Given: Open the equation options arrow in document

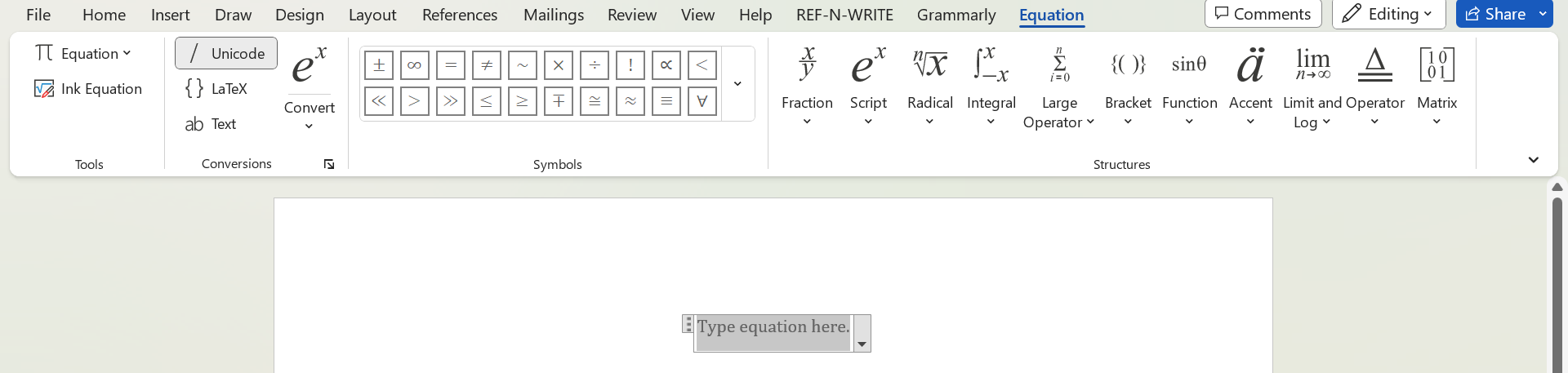Looking at the screenshot, I should [x=862, y=344].
